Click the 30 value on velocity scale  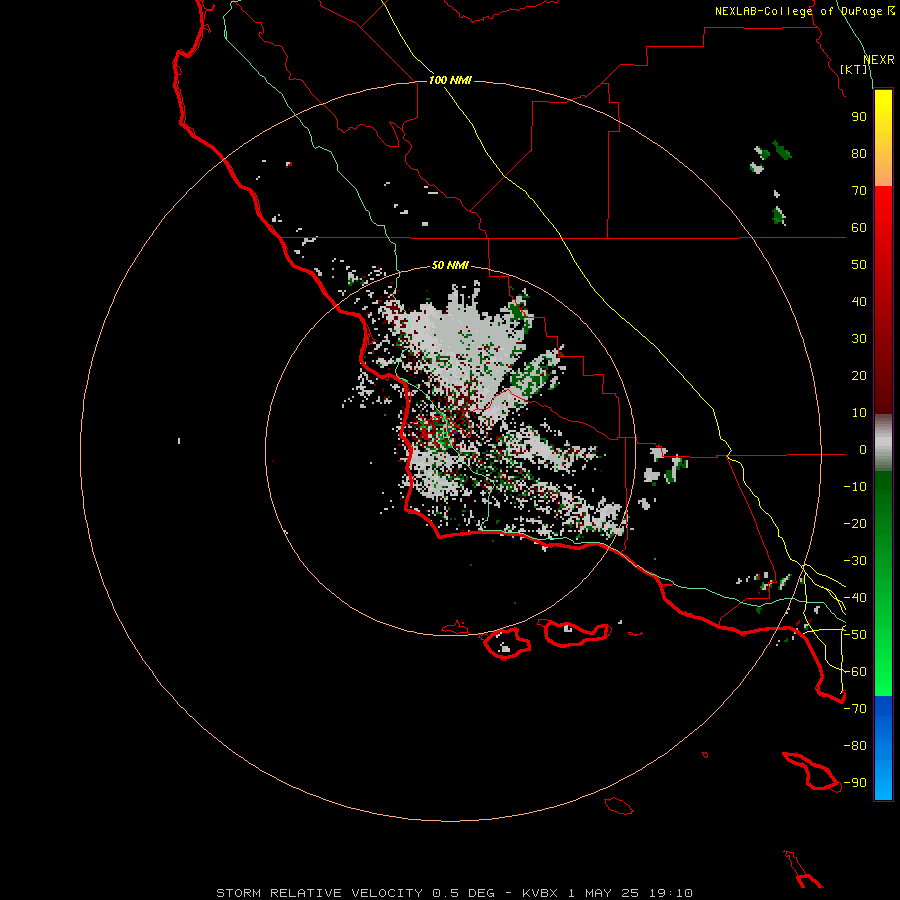(x=859, y=339)
